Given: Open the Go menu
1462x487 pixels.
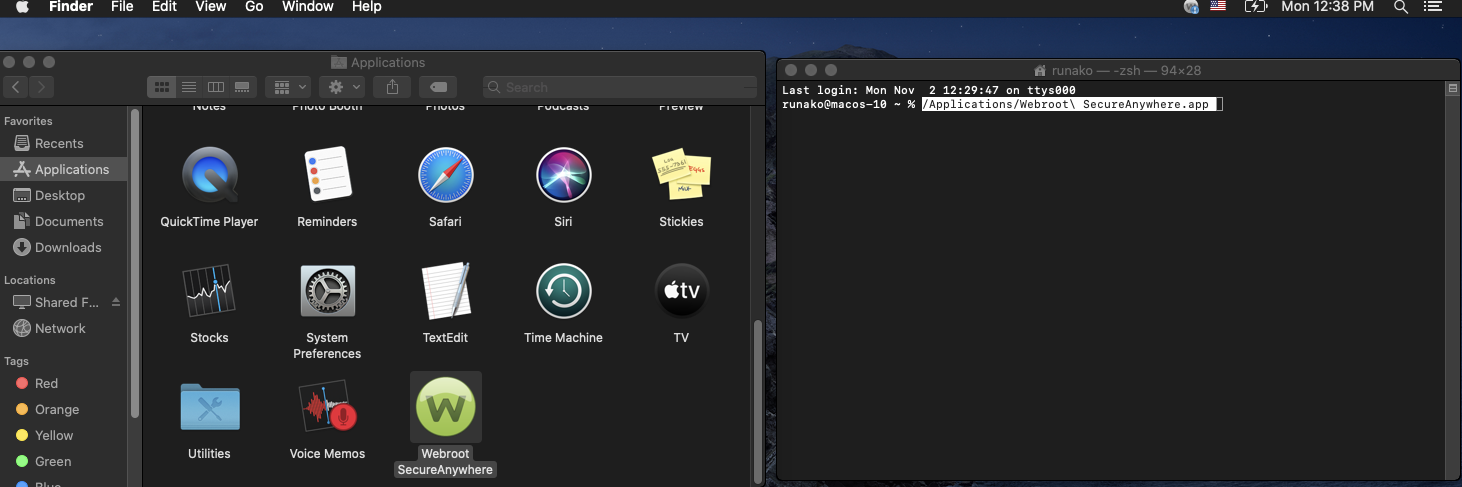Looking at the screenshot, I should click(254, 7).
